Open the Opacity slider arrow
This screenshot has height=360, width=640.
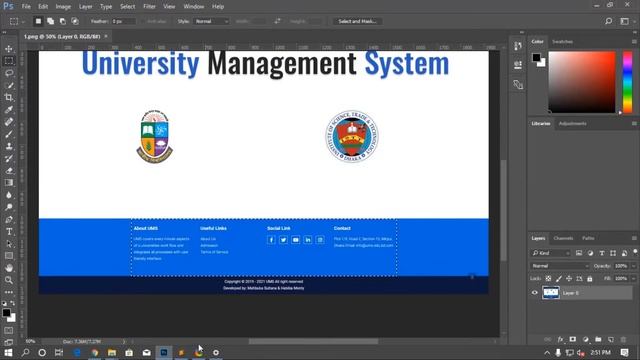click(633, 266)
